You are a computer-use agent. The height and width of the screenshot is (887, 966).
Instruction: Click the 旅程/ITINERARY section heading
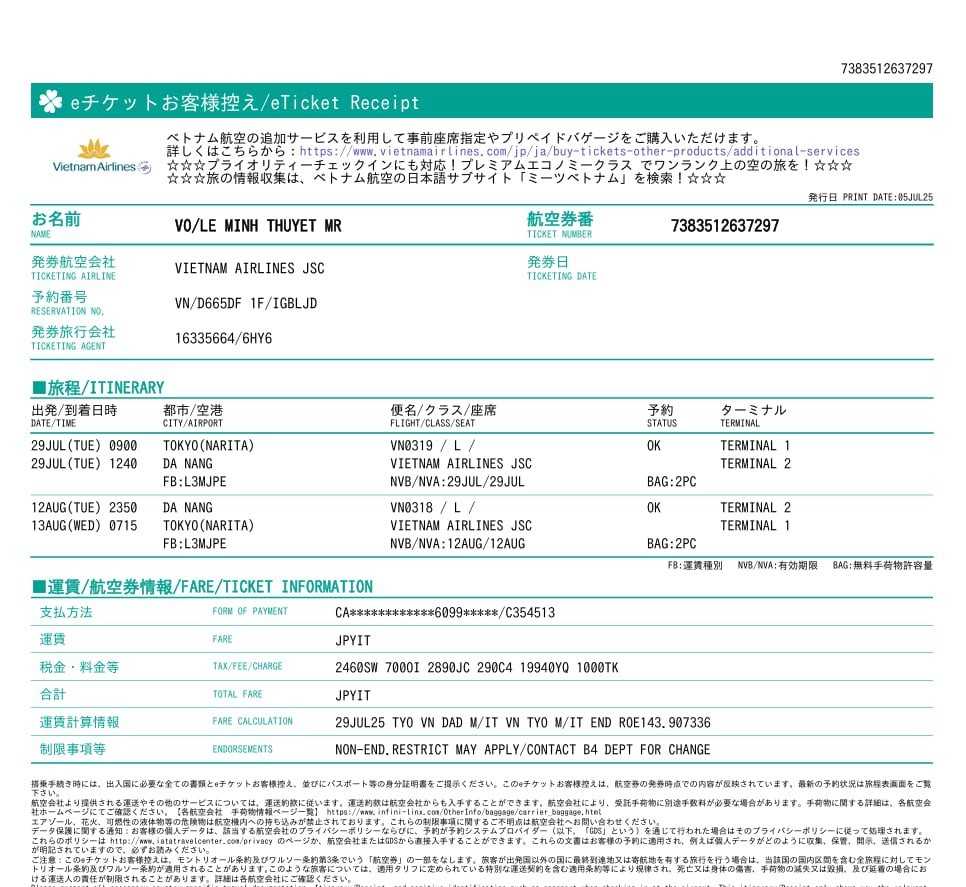coord(98,387)
